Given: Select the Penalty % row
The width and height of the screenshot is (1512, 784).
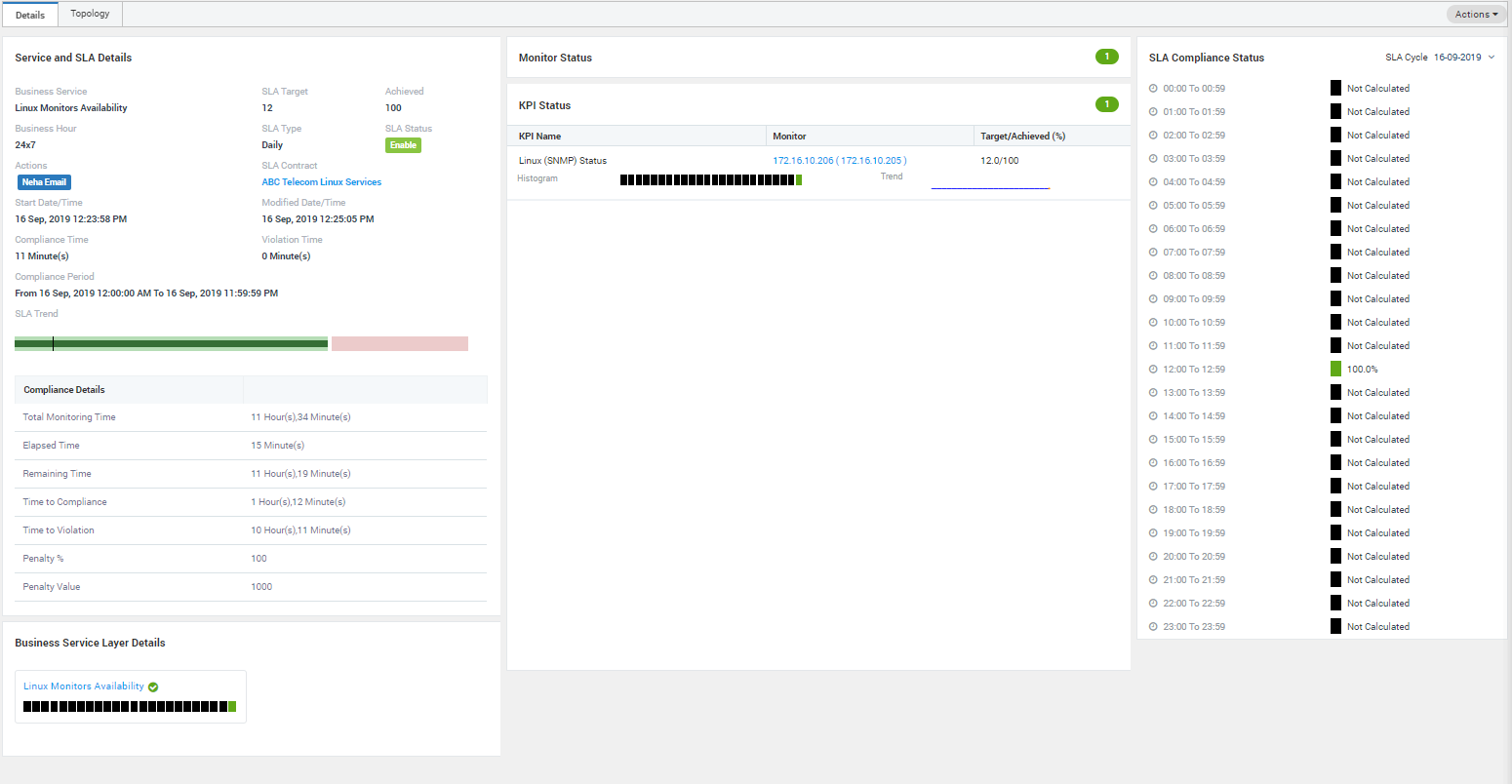Looking at the screenshot, I should point(251,559).
